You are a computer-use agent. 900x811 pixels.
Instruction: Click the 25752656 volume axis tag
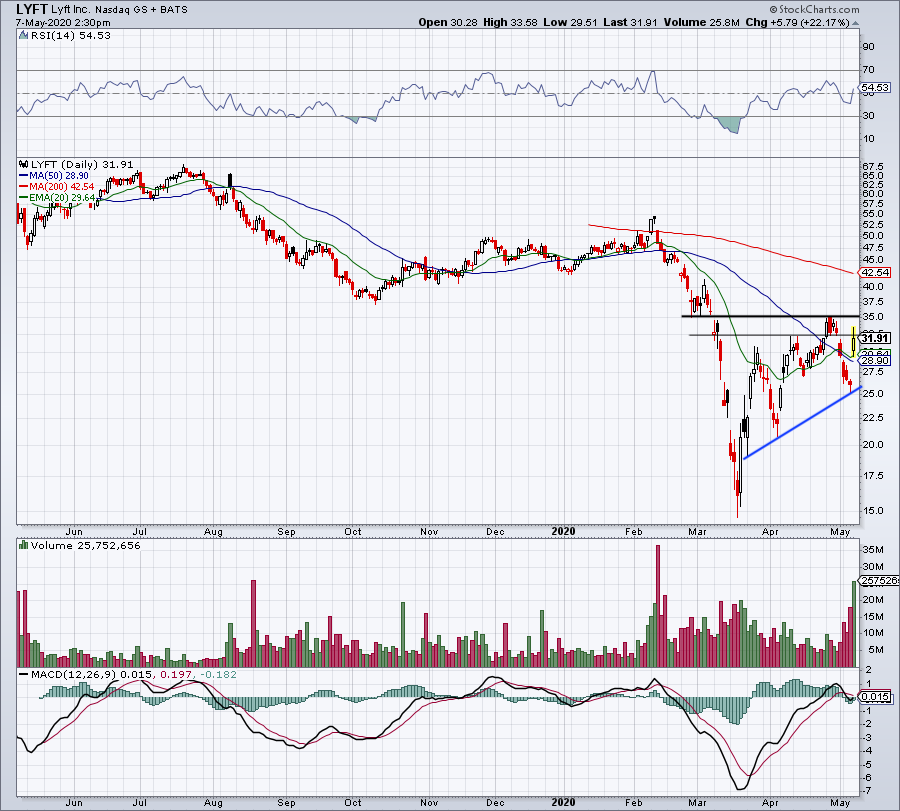coord(879,581)
